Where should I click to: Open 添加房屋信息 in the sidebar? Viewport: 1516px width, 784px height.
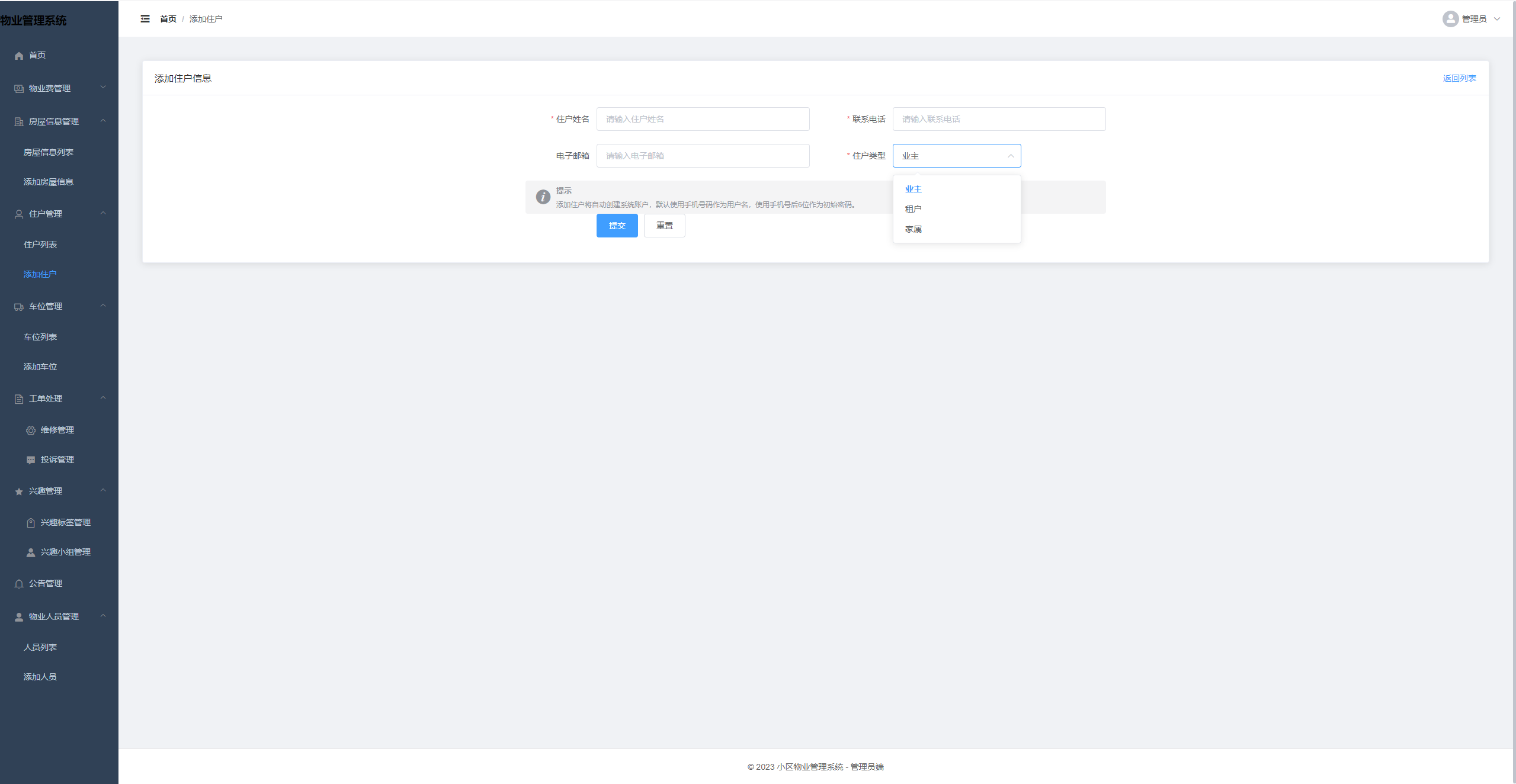49,182
